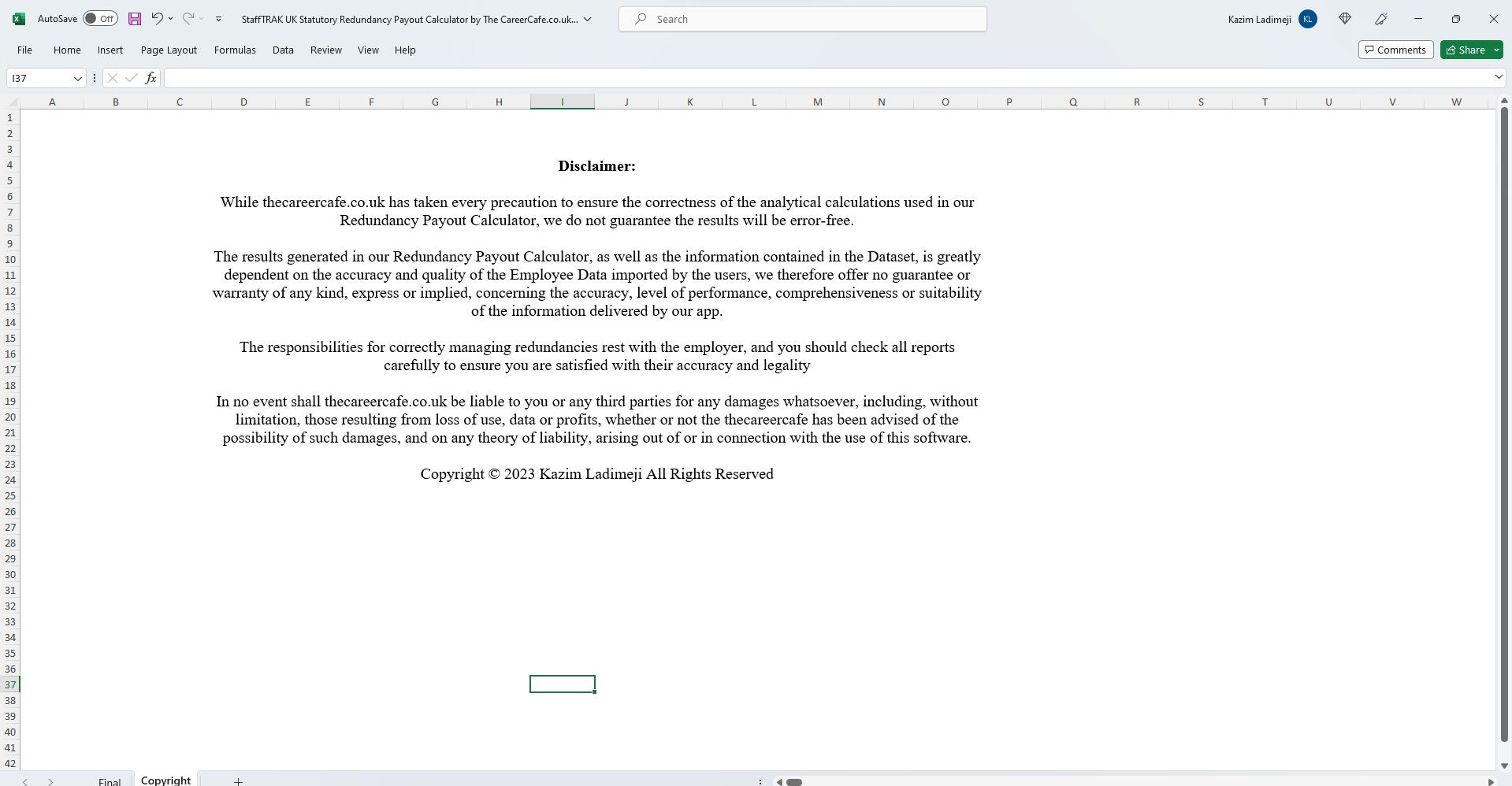1512x786 pixels.
Task: Open the Name Box dropdown
Action: (x=77, y=78)
